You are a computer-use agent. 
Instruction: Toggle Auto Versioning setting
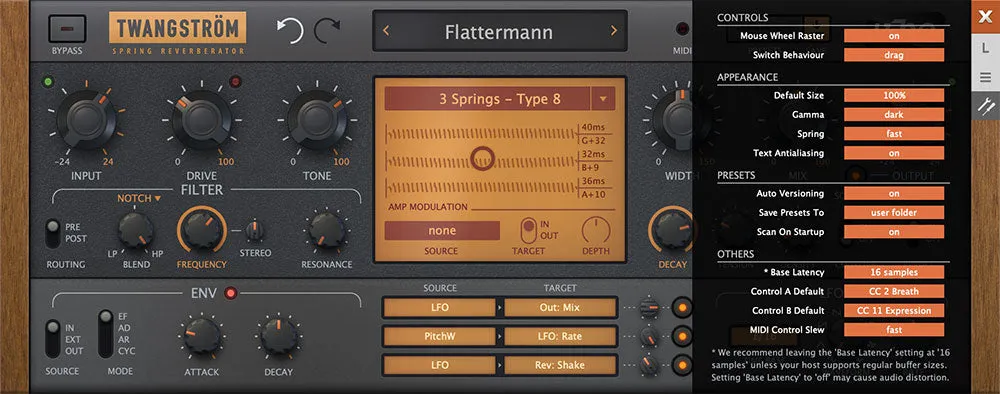pos(894,193)
